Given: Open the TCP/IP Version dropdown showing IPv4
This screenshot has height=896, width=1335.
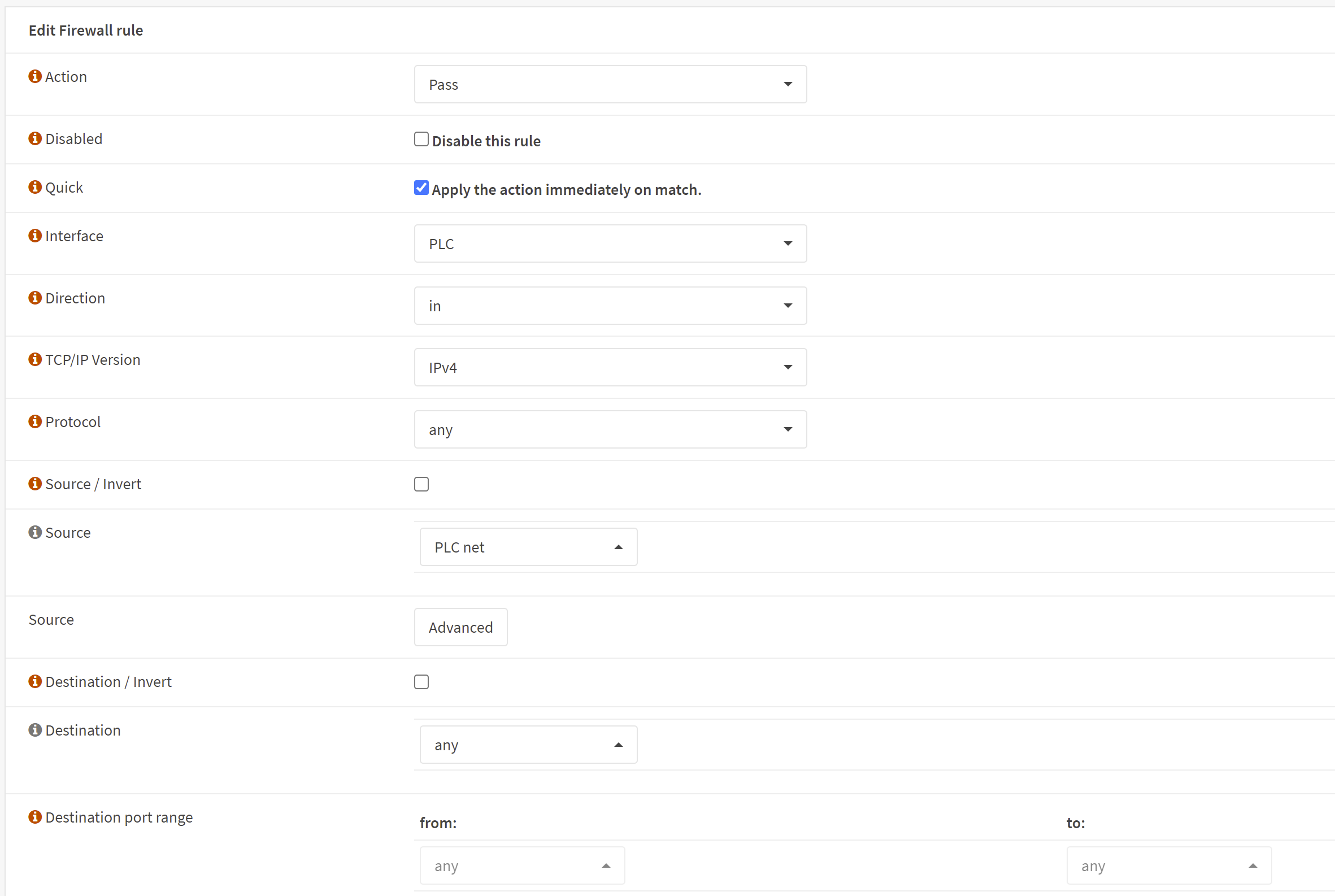Looking at the screenshot, I should (610, 367).
